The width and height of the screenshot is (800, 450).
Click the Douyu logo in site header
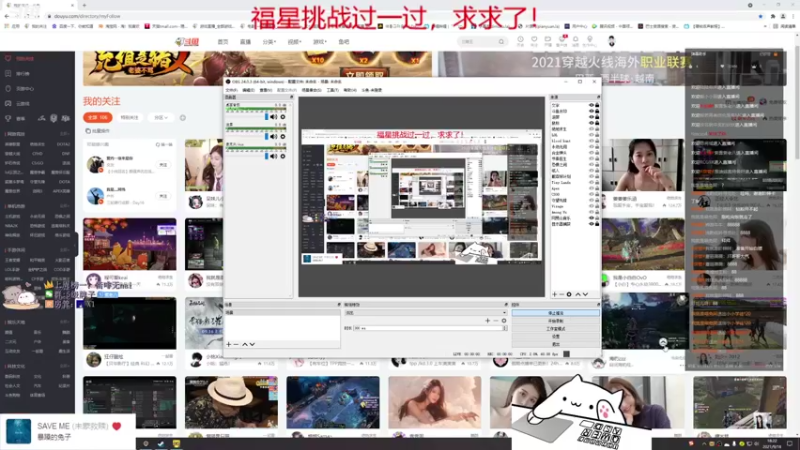pyautogui.click(x=187, y=42)
